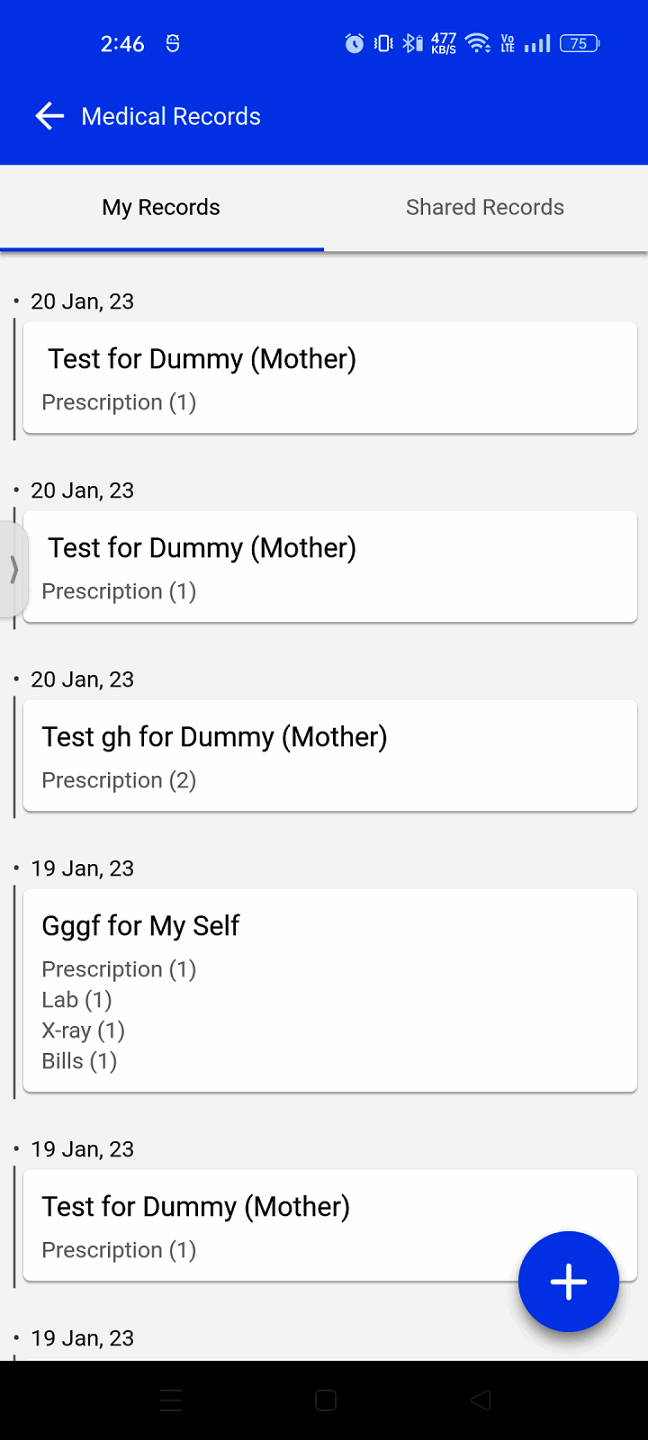Select the My Records tab
The image size is (648, 1440).
click(x=161, y=207)
